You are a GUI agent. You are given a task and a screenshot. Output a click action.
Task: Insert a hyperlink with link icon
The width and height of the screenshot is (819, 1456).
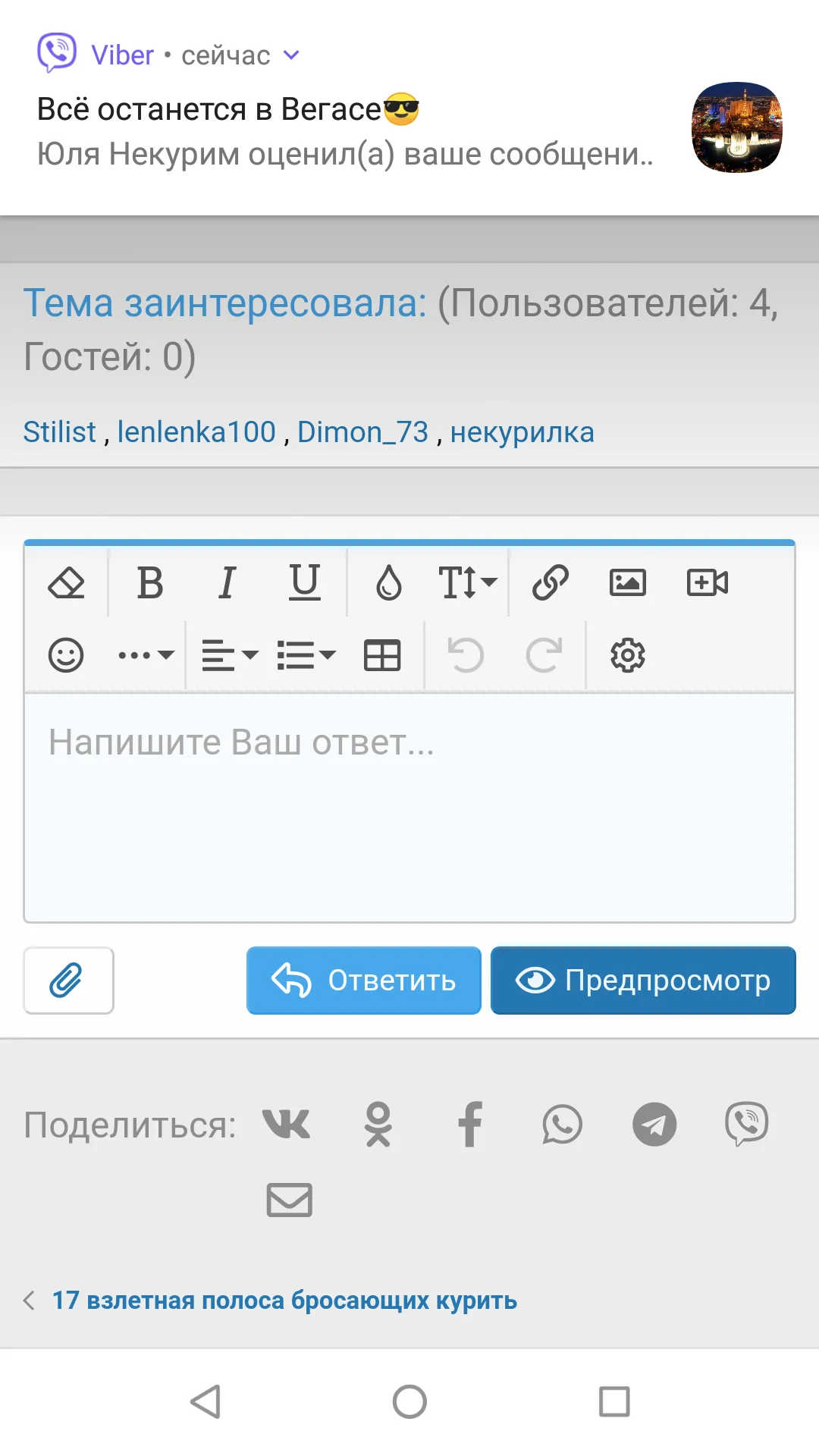[x=551, y=583]
